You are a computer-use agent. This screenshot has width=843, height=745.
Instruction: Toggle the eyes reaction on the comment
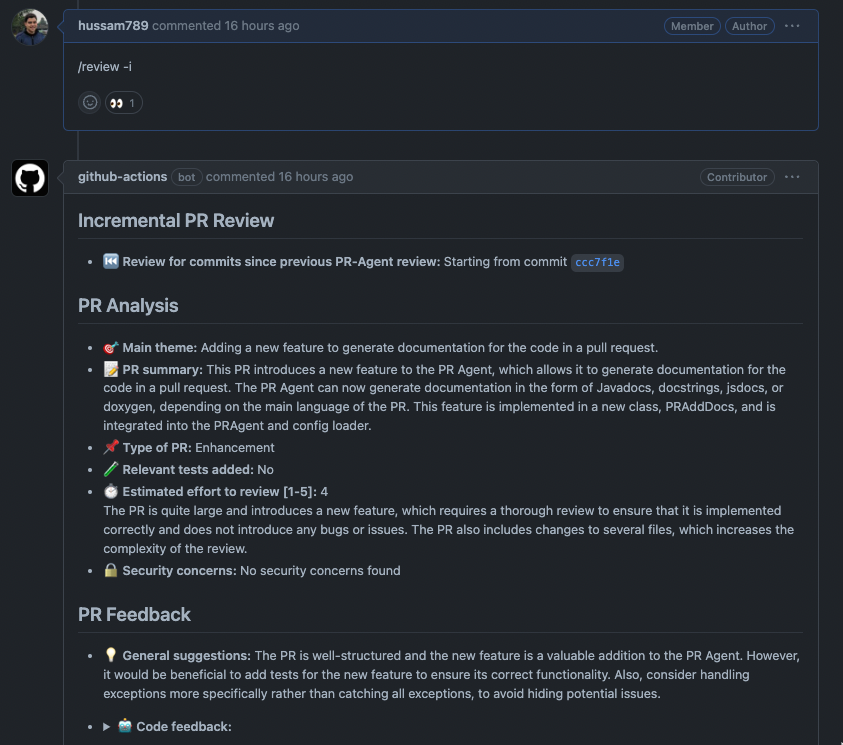pyautogui.click(x=123, y=102)
